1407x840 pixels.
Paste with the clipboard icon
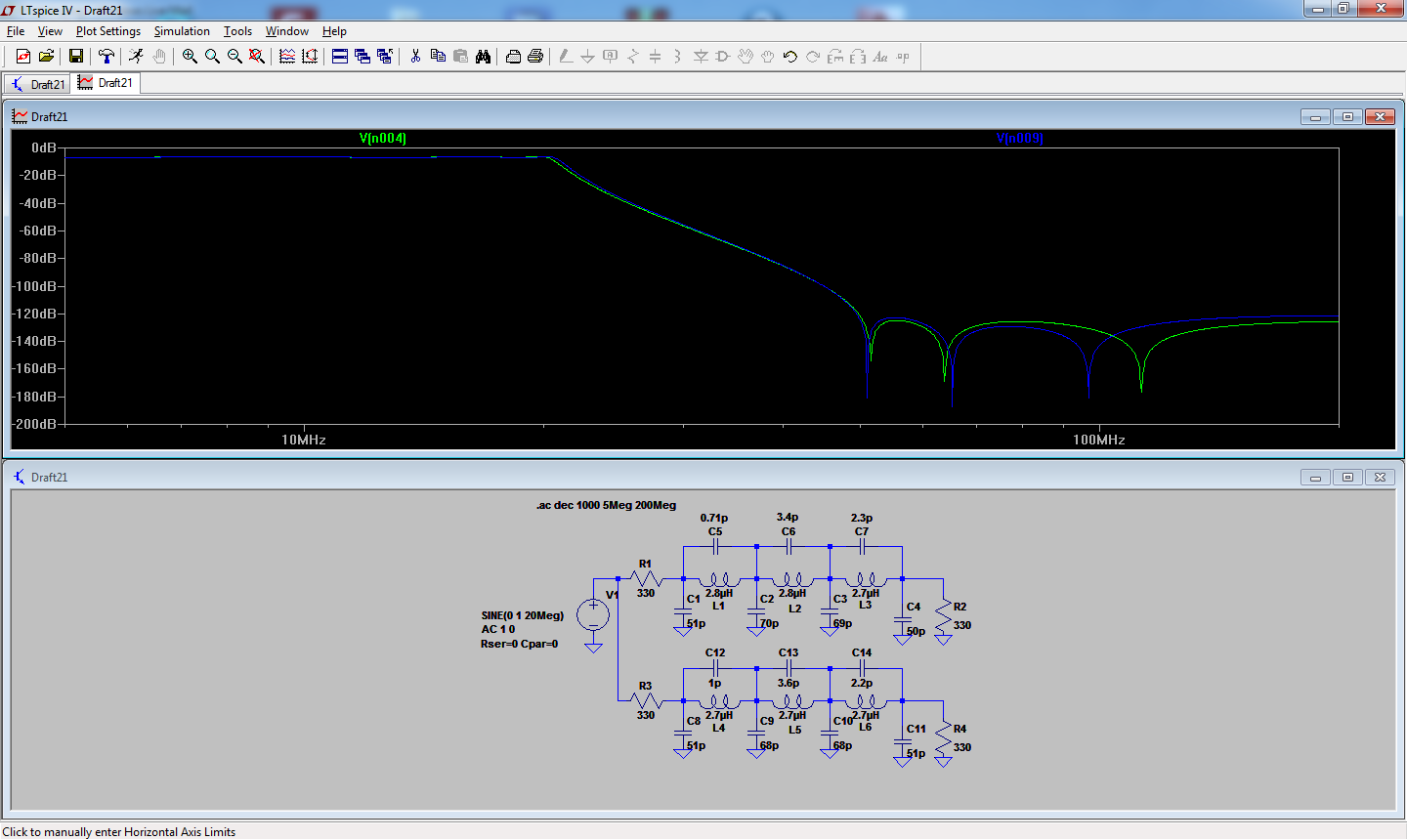[x=460, y=57]
